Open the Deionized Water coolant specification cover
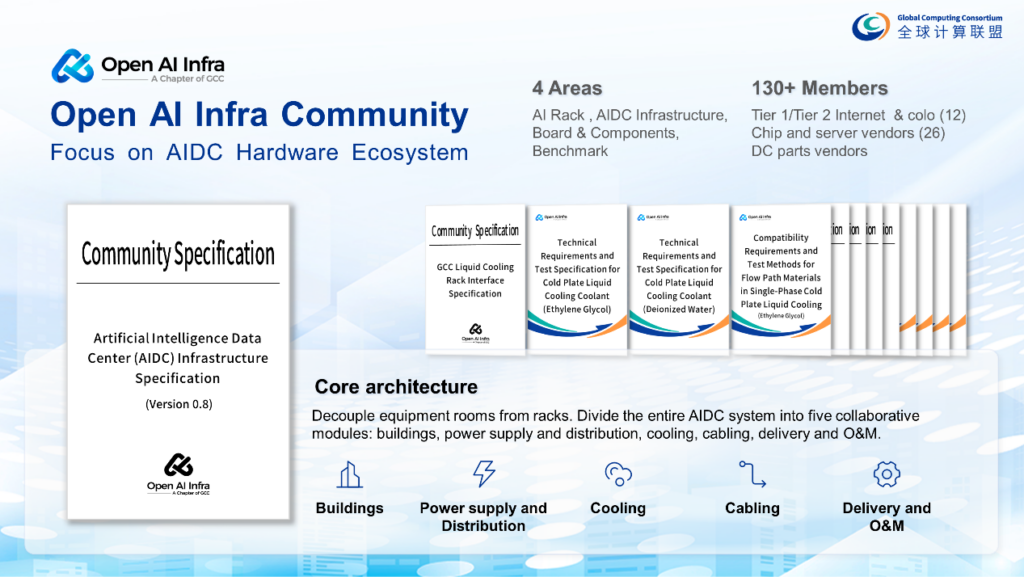Image resolution: width=1024 pixels, height=577 pixels. pyautogui.click(x=679, y=278)
